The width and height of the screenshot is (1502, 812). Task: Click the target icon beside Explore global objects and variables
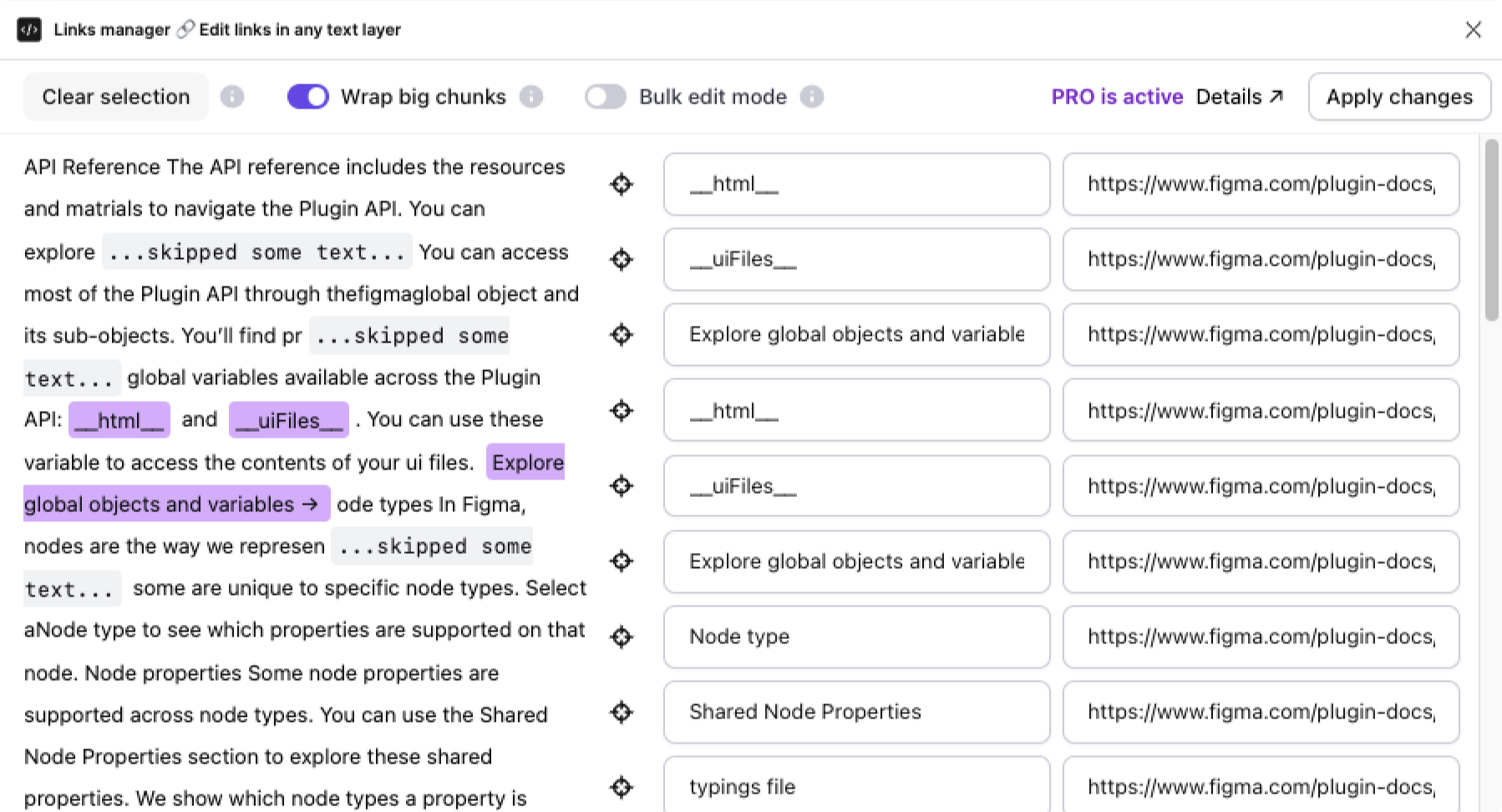[x=621, y=335]
